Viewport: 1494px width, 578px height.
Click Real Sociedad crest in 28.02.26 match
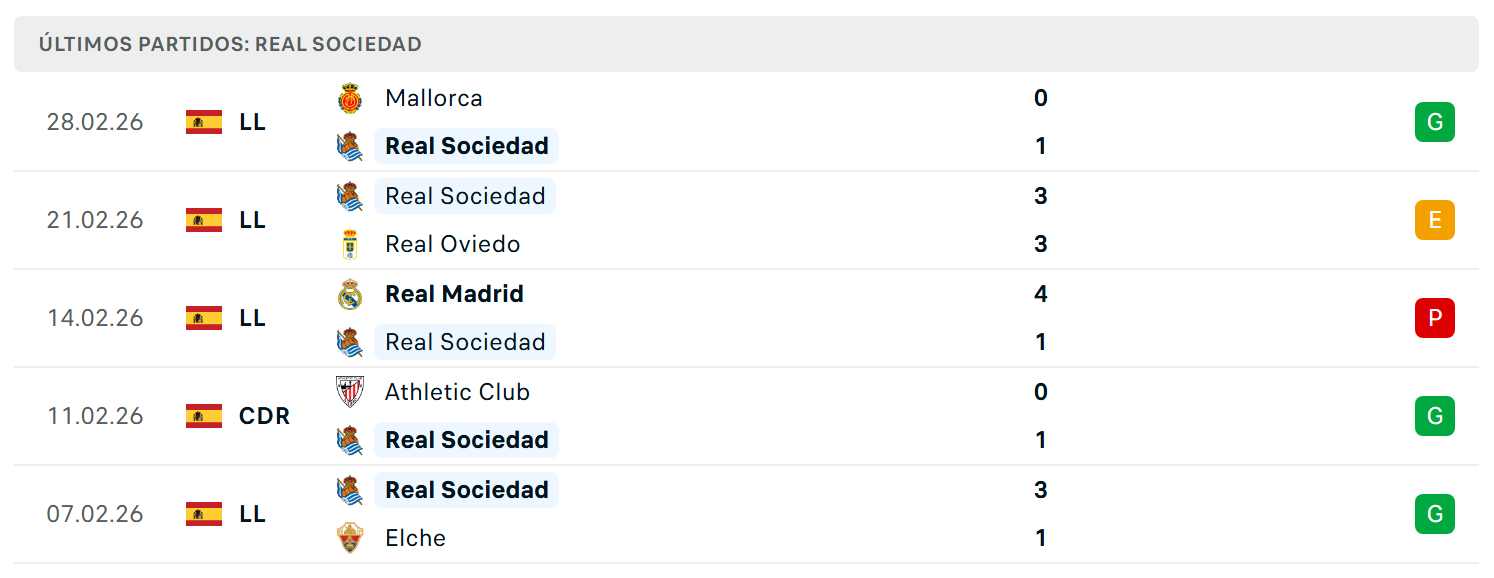click(x=350, y=146)
